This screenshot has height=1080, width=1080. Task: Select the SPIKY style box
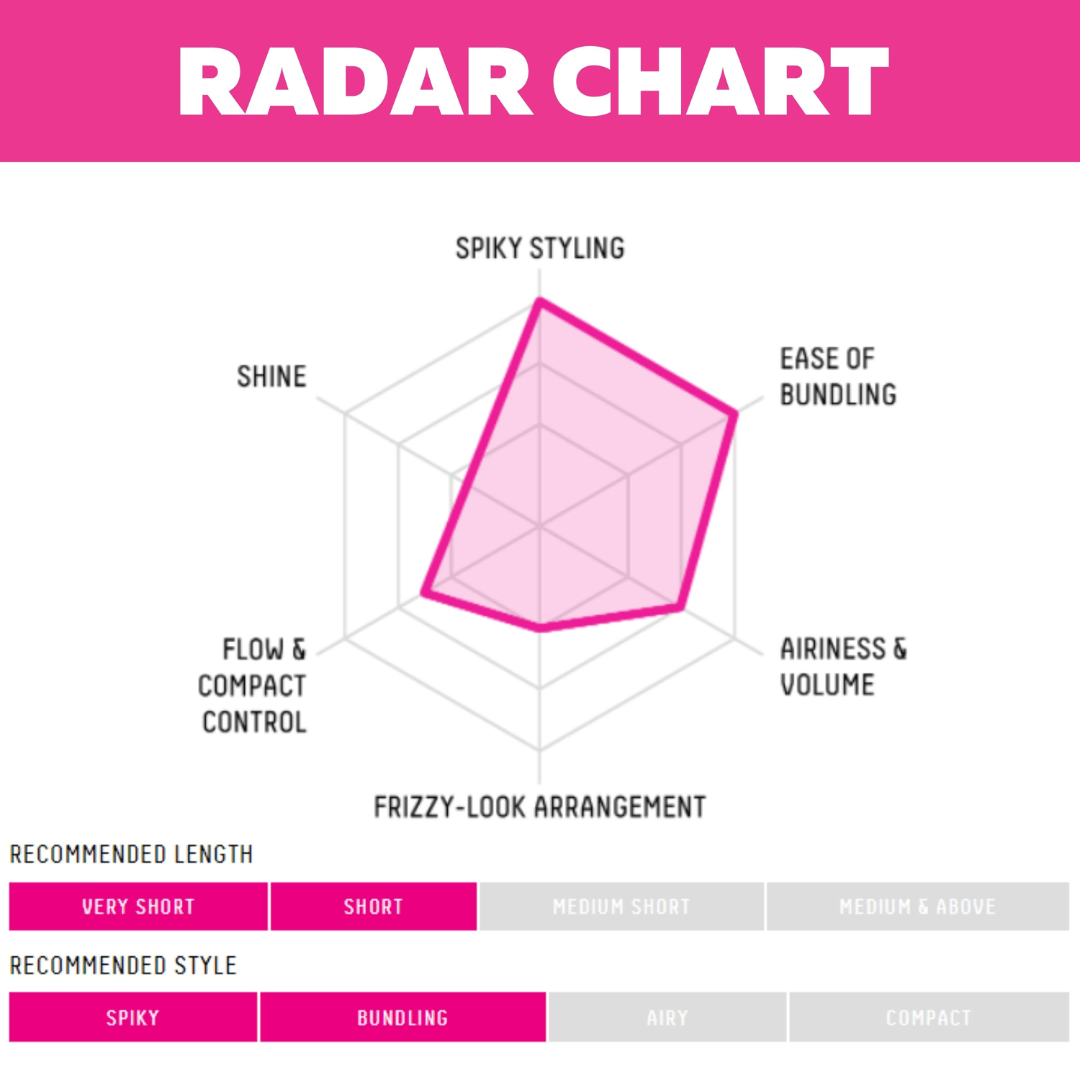[x=133, y=1017]
